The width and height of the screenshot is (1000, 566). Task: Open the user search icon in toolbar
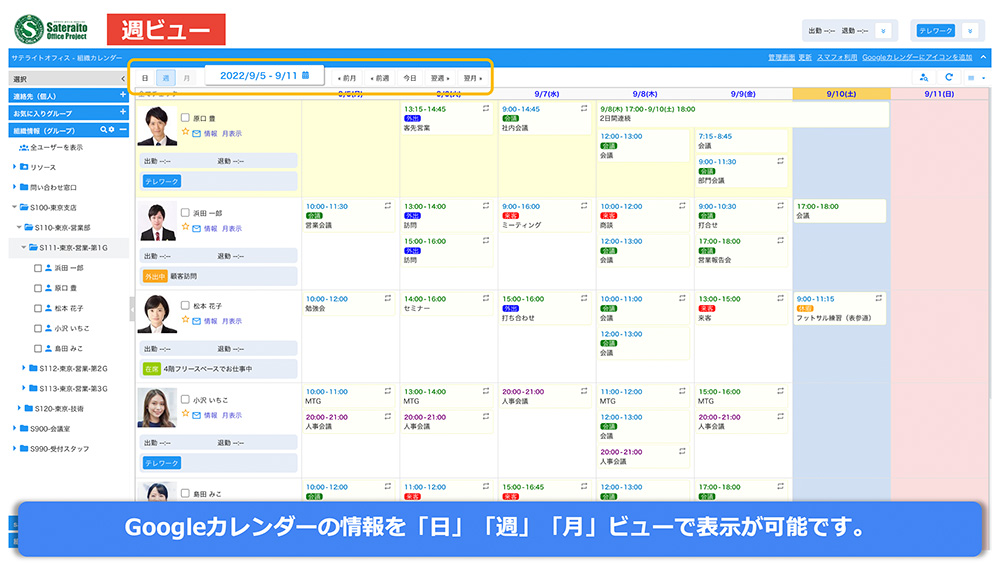[x=923, y=77]
